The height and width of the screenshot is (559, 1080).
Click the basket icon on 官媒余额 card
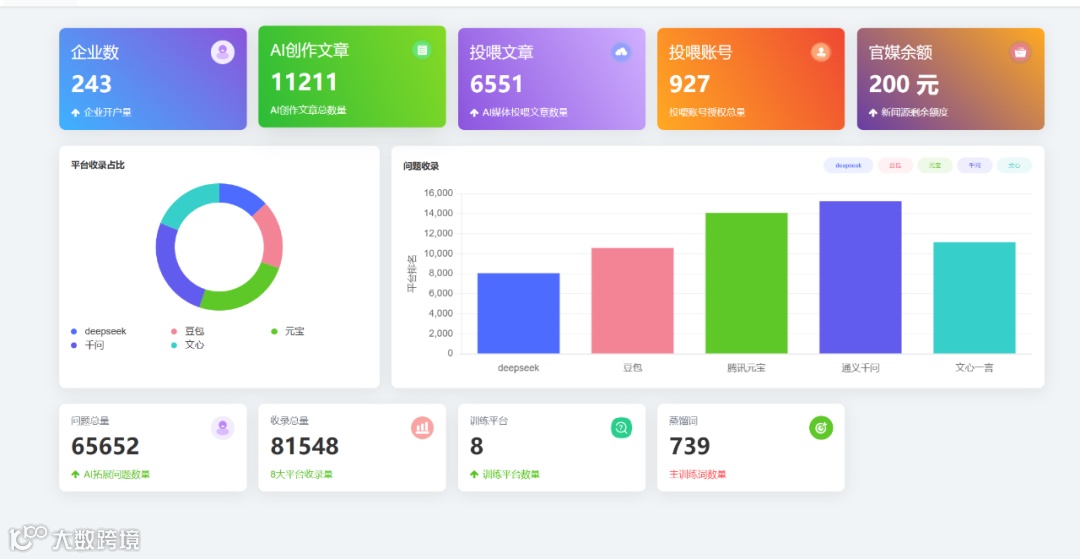(1020, 52)
